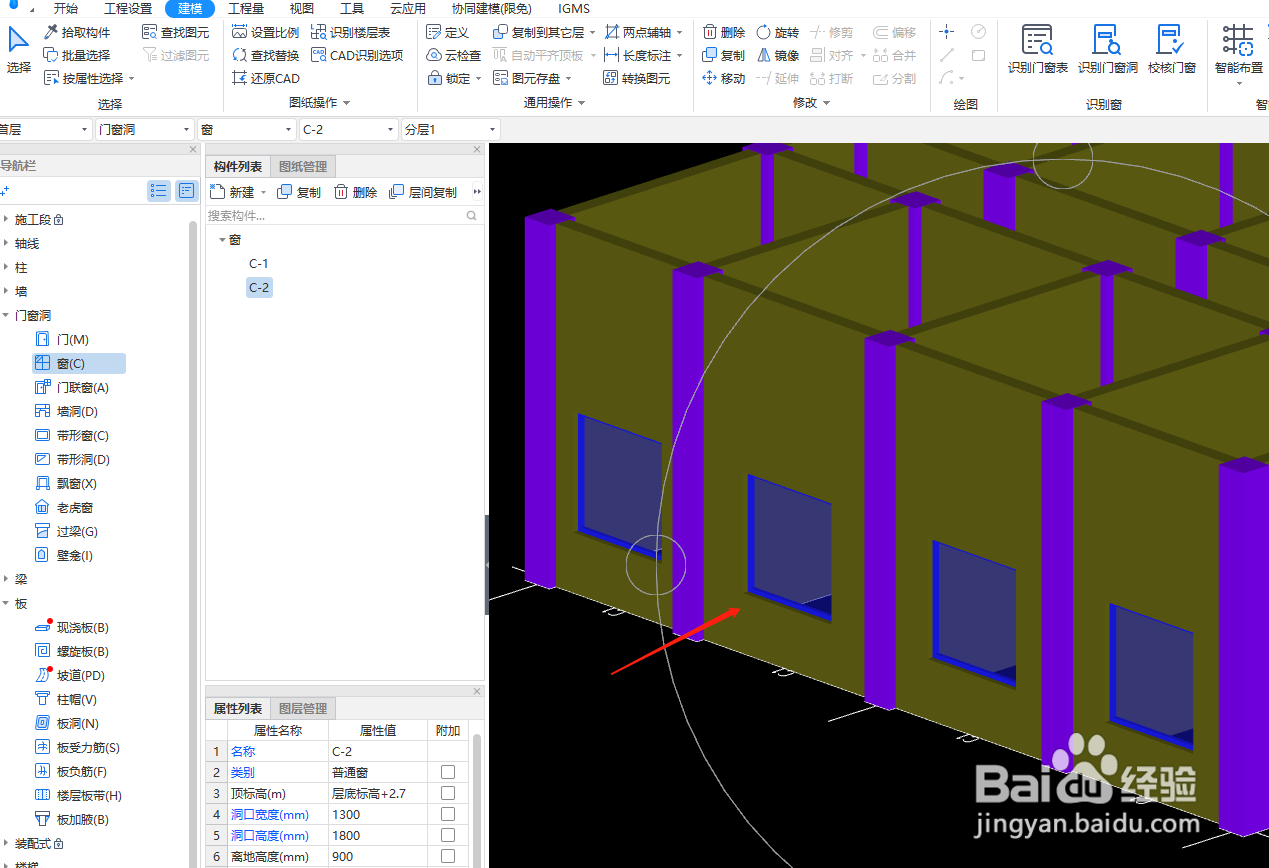Switch to the 图层管理 tab
1269x868 pixels.
[302, 708]
